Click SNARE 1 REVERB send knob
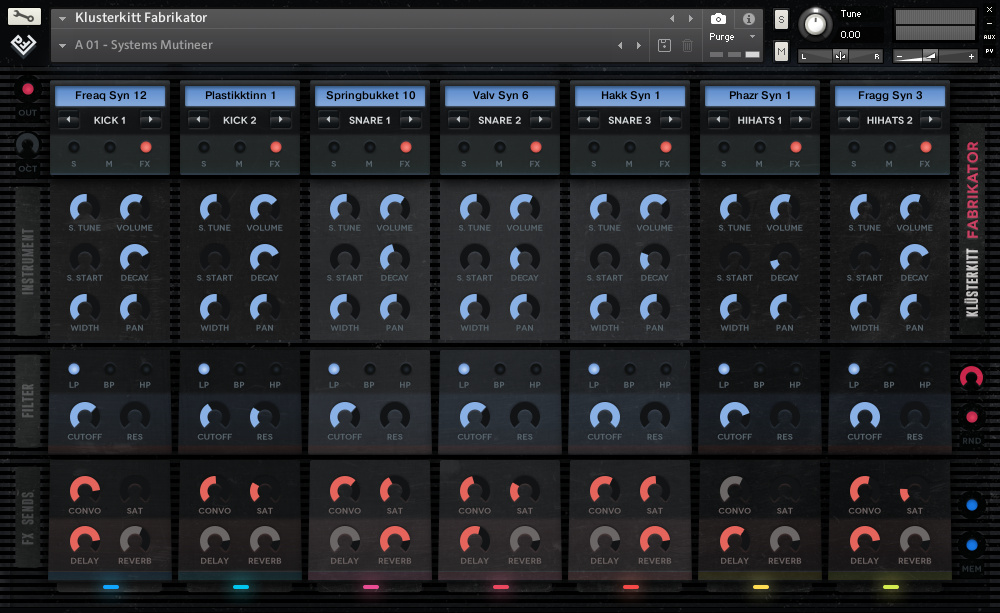This screenshot has width=1000, height=613. pyautogui.click(x=394, y=540)
